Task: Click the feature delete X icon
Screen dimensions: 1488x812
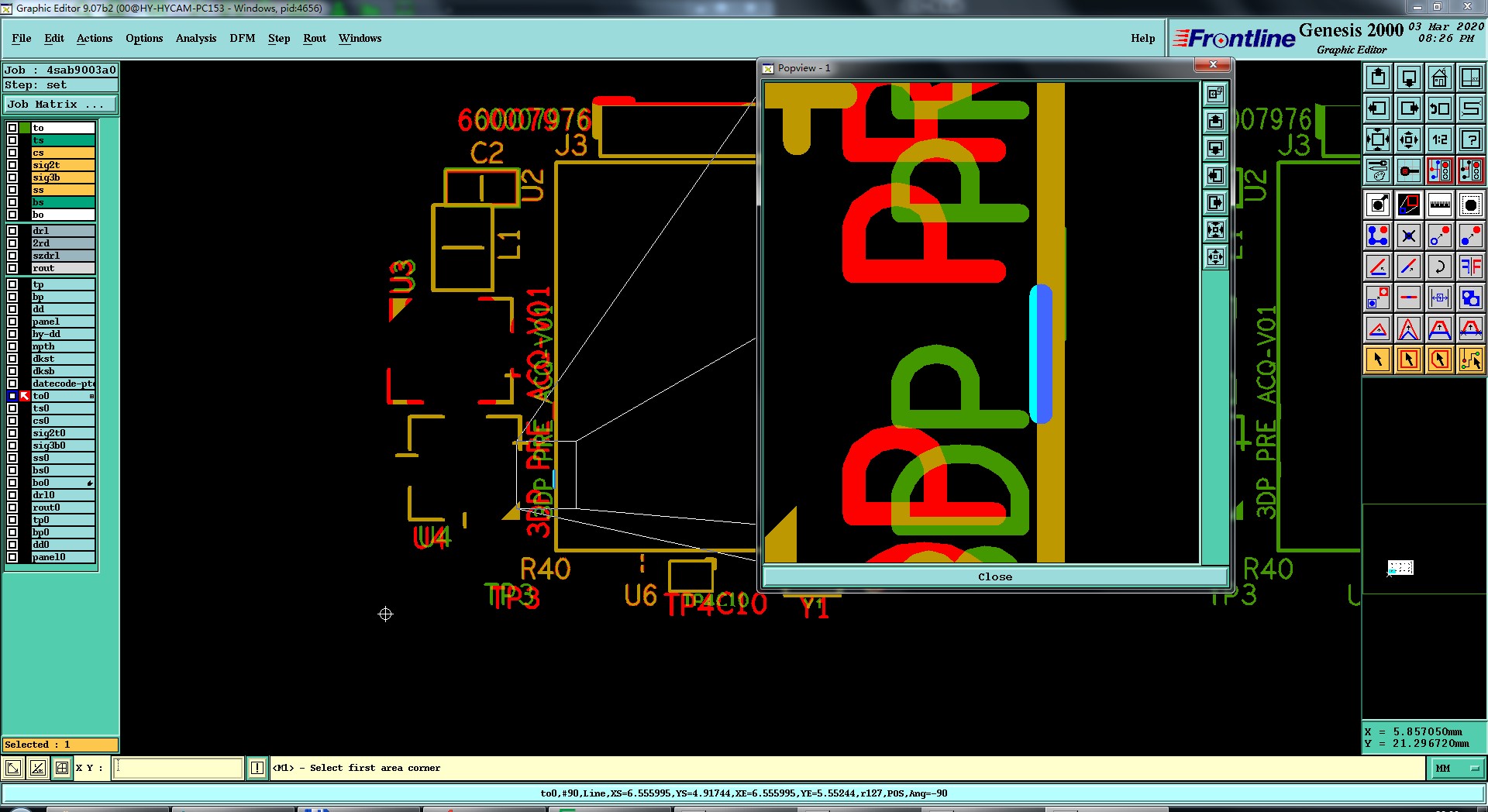Action: 1409,236
